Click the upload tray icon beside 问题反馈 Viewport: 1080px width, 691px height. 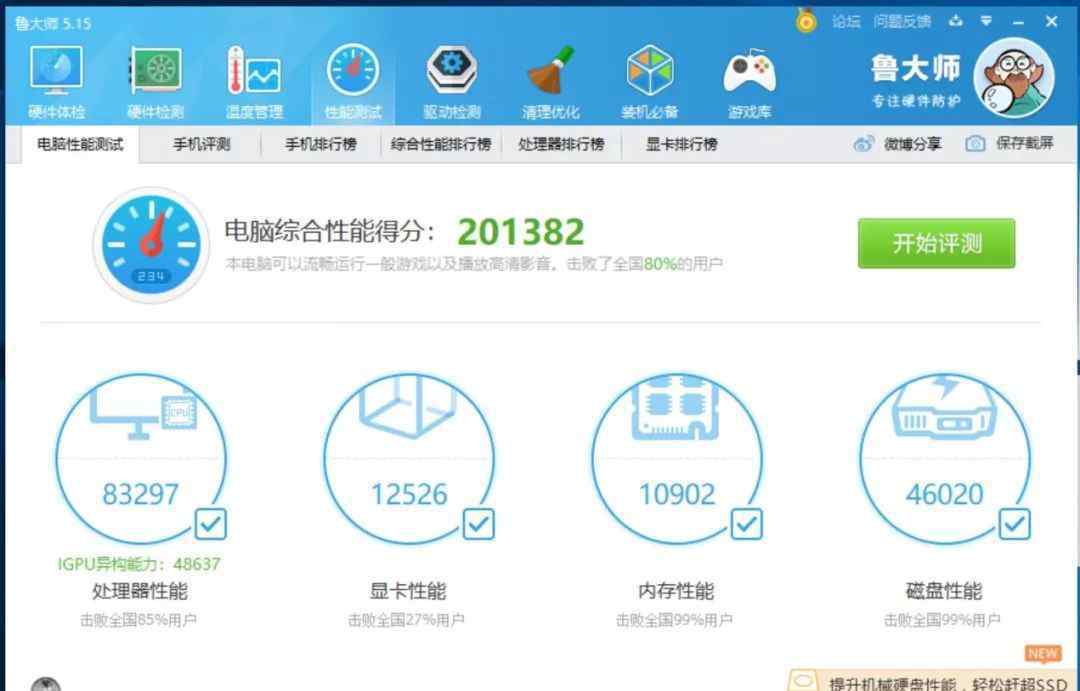955,21
